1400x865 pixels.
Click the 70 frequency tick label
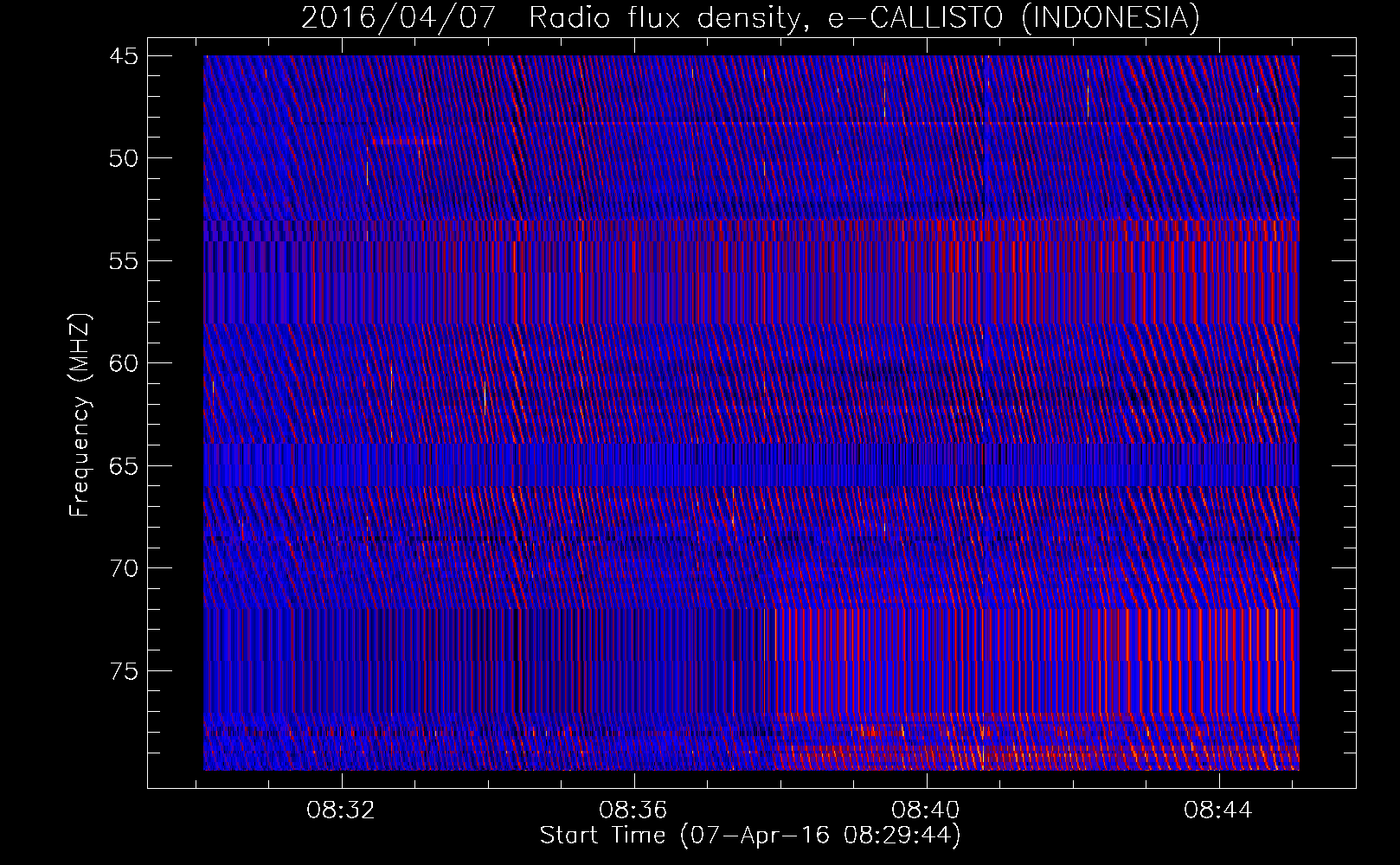[x=123, y=568]
